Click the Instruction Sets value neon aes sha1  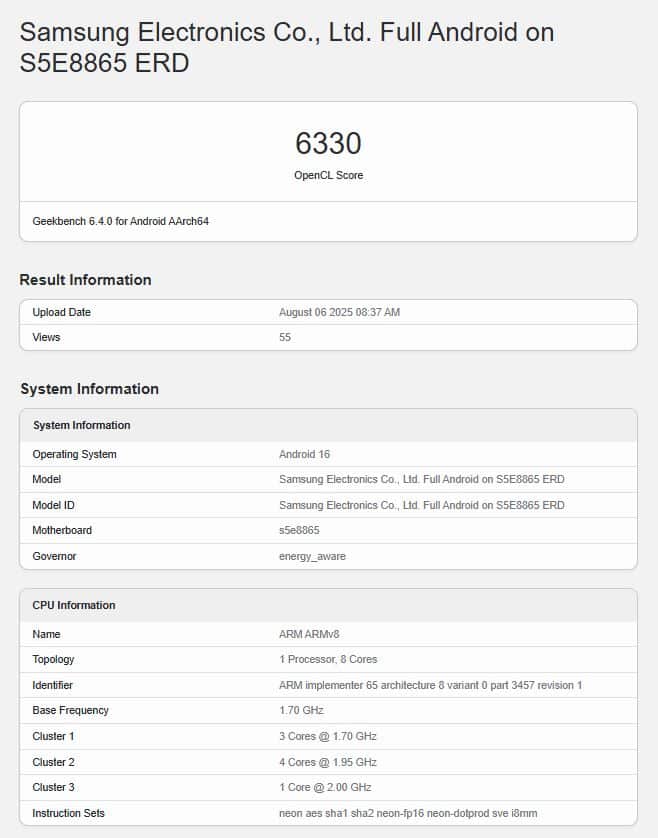(408, 813)
